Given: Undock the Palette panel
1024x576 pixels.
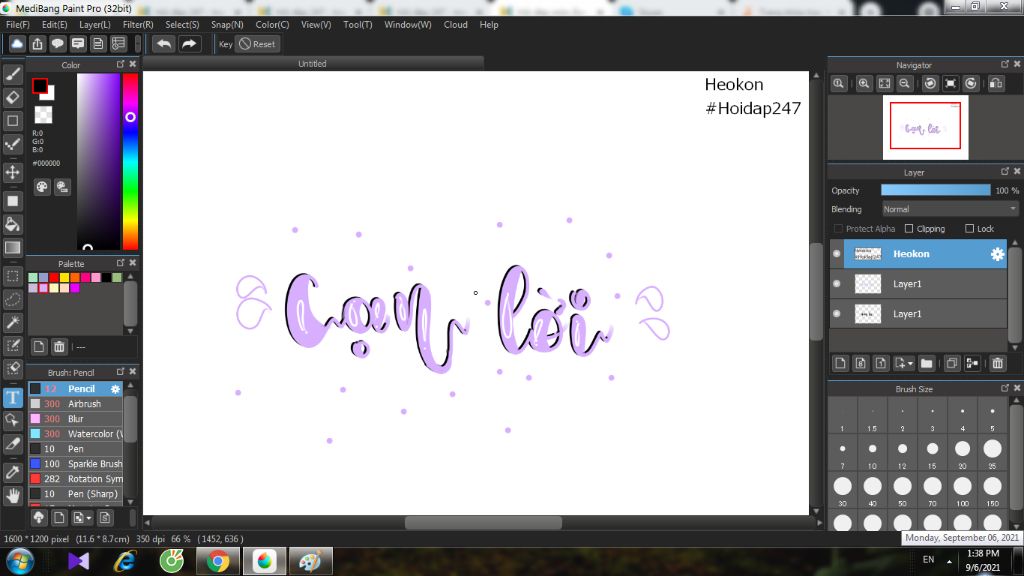Looking at the screenshot, I should click(120, 263).
